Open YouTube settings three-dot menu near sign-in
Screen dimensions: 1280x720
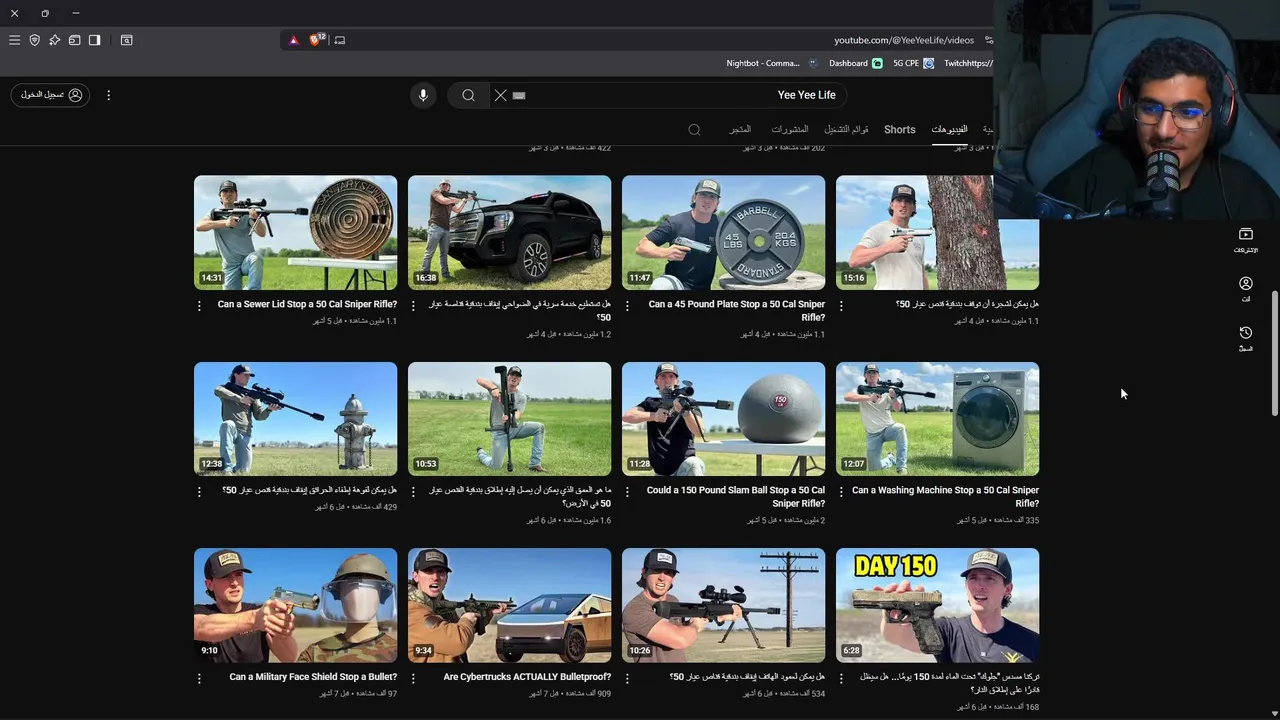pos(109,95)
